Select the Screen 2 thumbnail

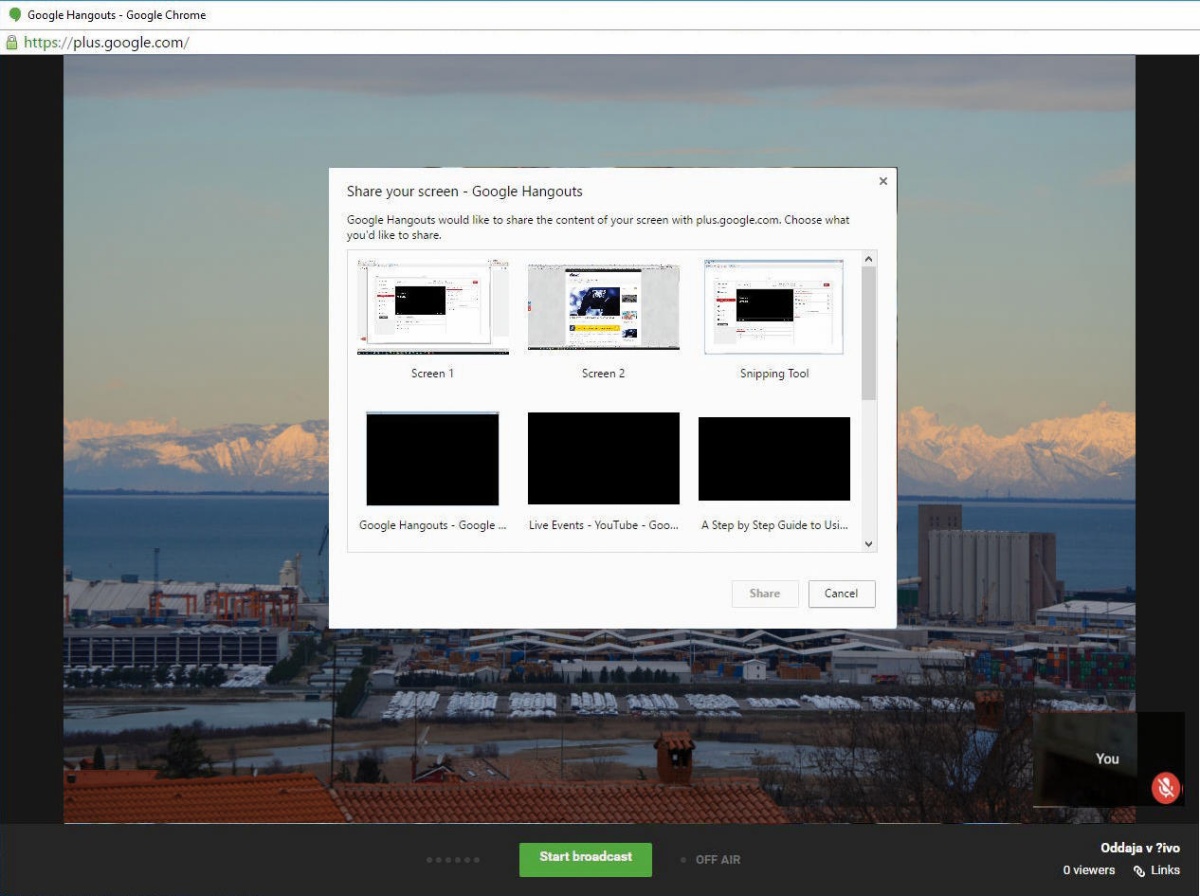click(604, 308)
